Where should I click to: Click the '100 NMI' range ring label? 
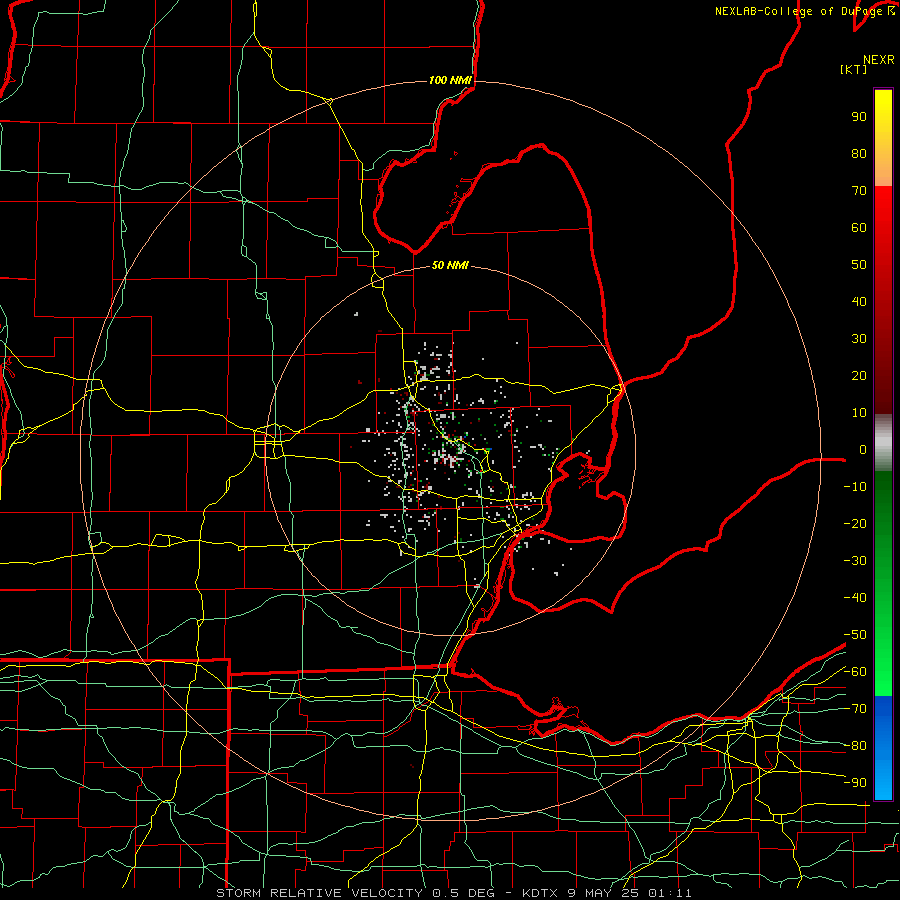450,80
